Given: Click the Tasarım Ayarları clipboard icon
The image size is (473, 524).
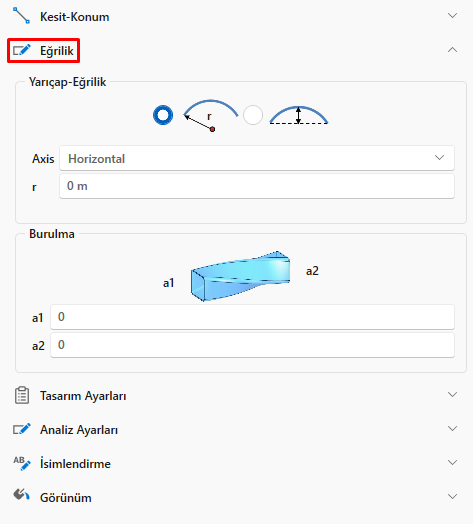Looking at the screenshot, I should coord(22,396).
